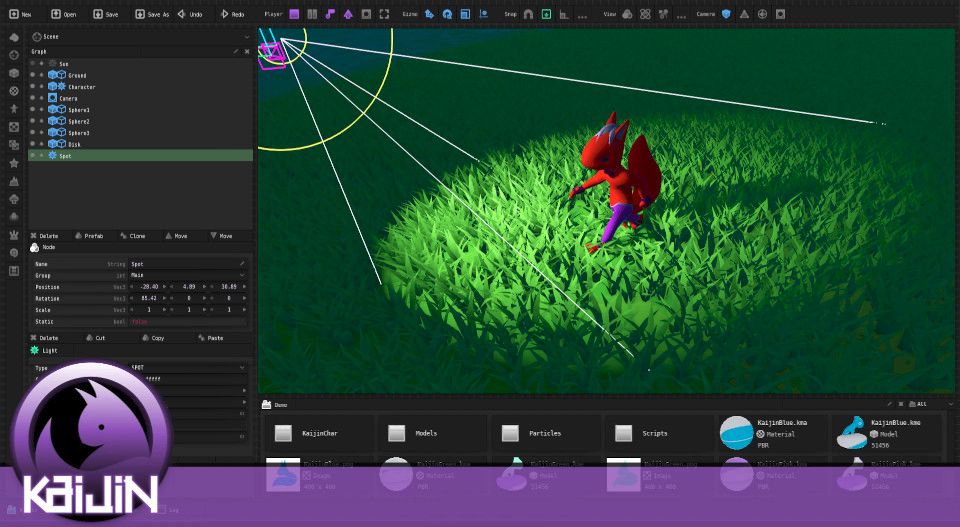Toggle the angle Snap icon

564,13
